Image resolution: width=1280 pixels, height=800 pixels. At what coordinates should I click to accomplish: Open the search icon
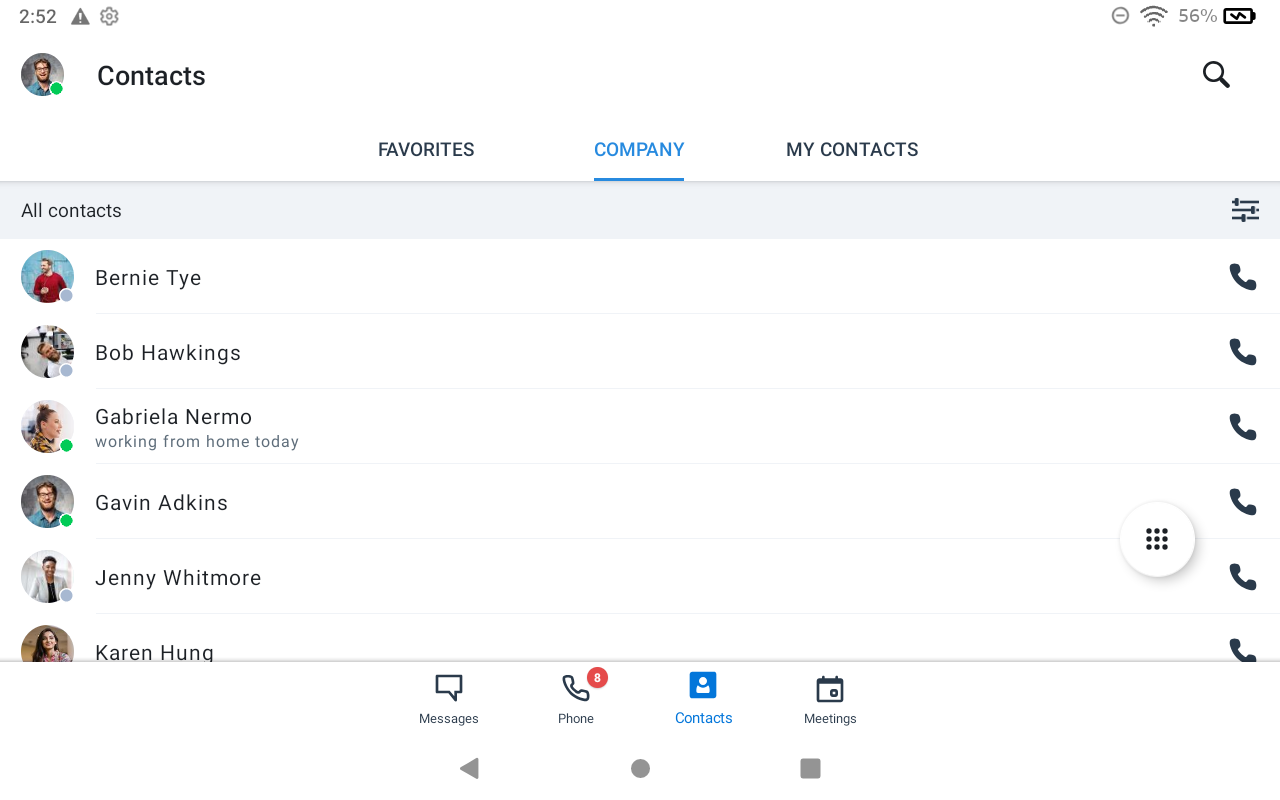(x=1215, y=74)
